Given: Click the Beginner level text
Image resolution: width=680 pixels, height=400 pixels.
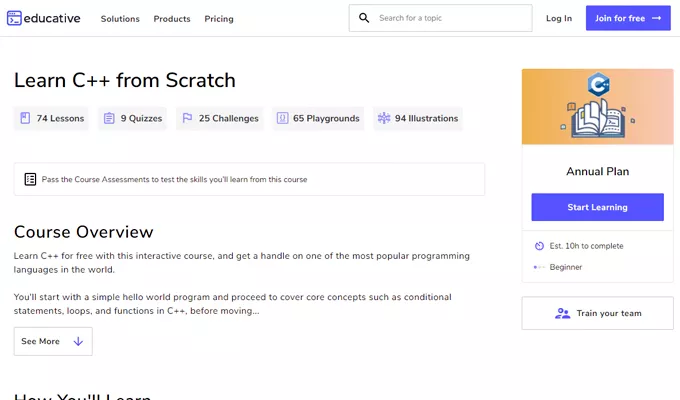Looking at the screenshot, I should (x=566, y=267).
